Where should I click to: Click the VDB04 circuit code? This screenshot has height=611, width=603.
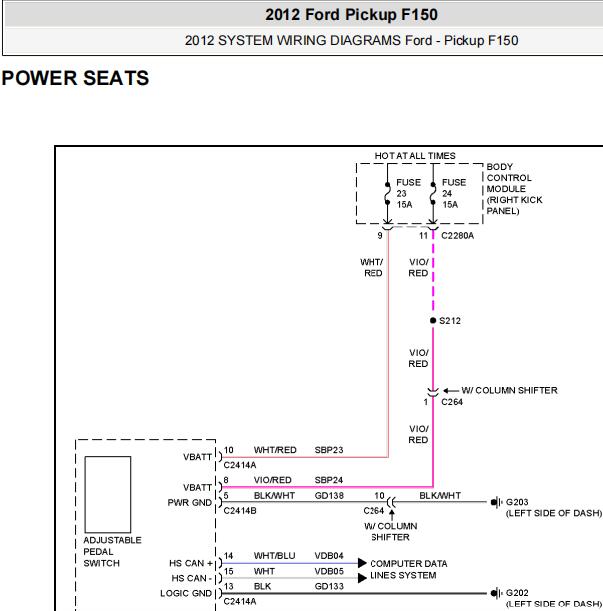(329, 556)
